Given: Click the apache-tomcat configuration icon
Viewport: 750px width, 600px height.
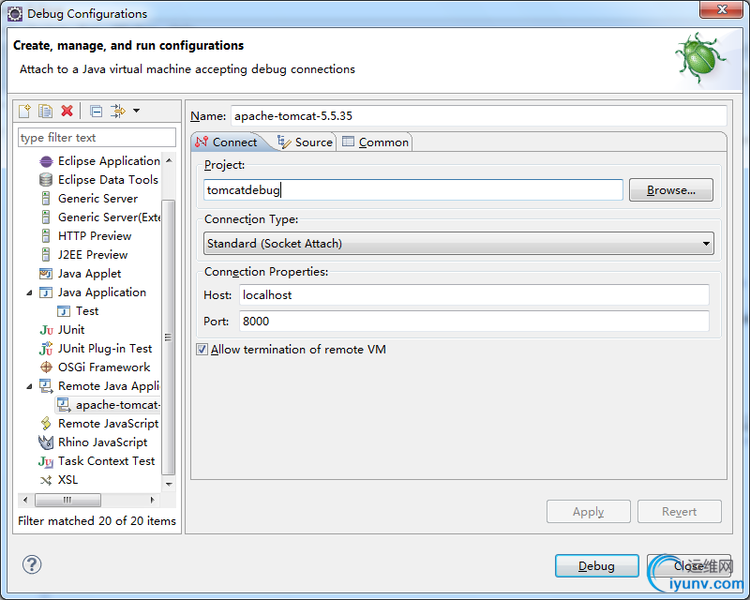Looking at the screenshot, I should point(64,405).
